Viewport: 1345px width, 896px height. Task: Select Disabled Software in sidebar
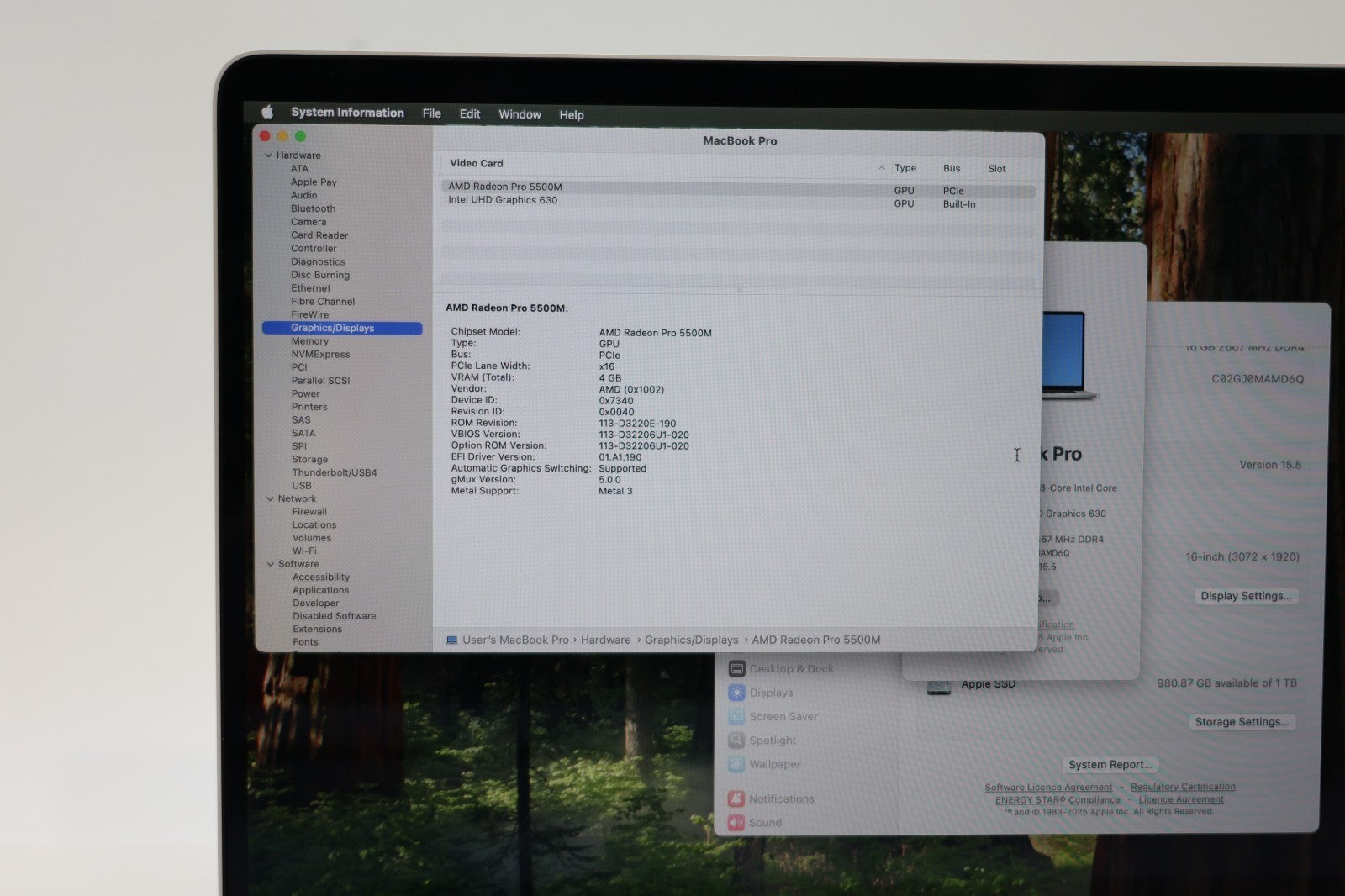[x=335, y=616]
